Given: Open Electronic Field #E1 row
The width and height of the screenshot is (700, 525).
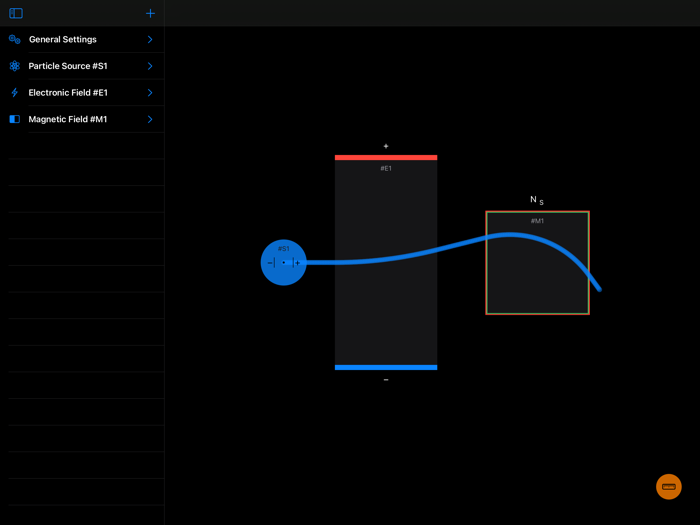Looking at the screenshot, I should 82,92.
